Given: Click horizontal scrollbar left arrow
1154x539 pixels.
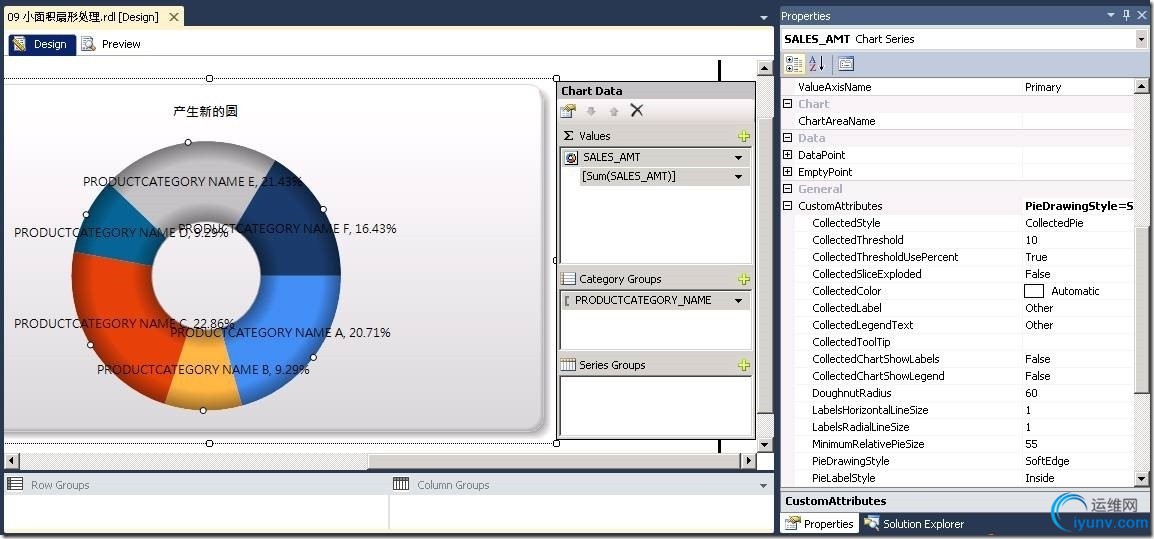Looking at the screenshot, I should click(x=11, y=461).
